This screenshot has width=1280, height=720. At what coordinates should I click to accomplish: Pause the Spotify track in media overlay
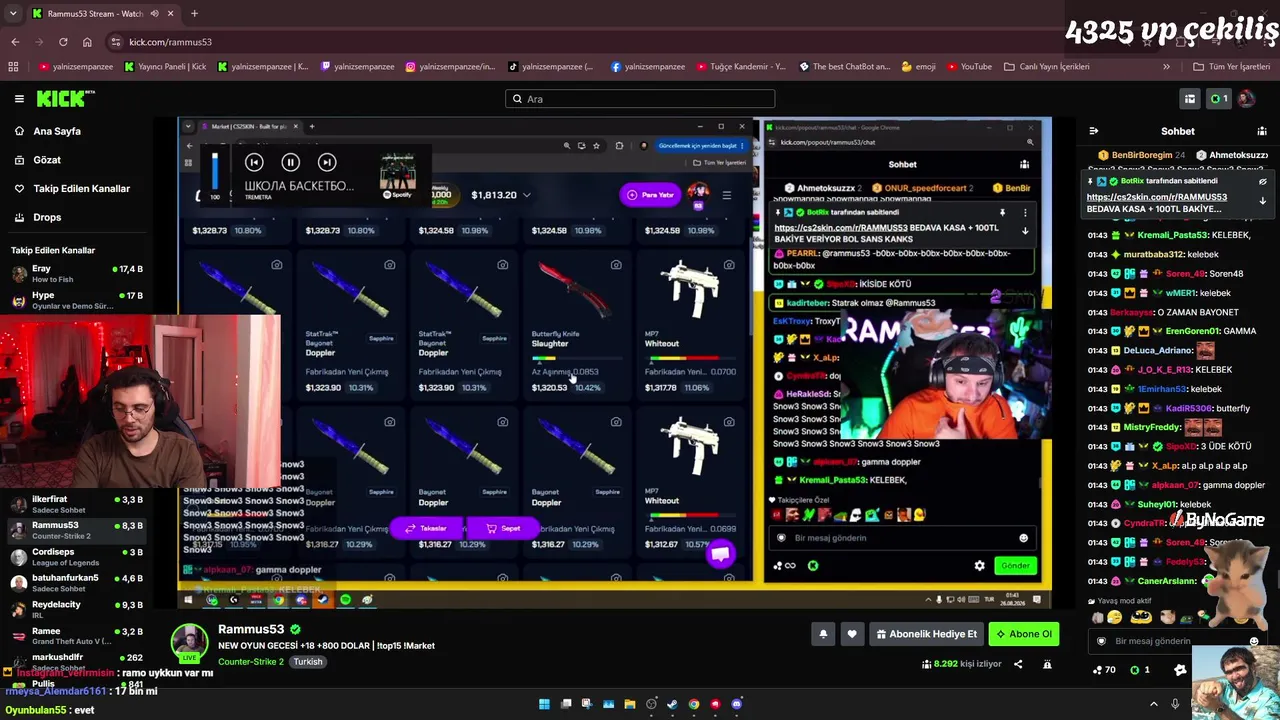pyautogui.click(x=290, y=162)
